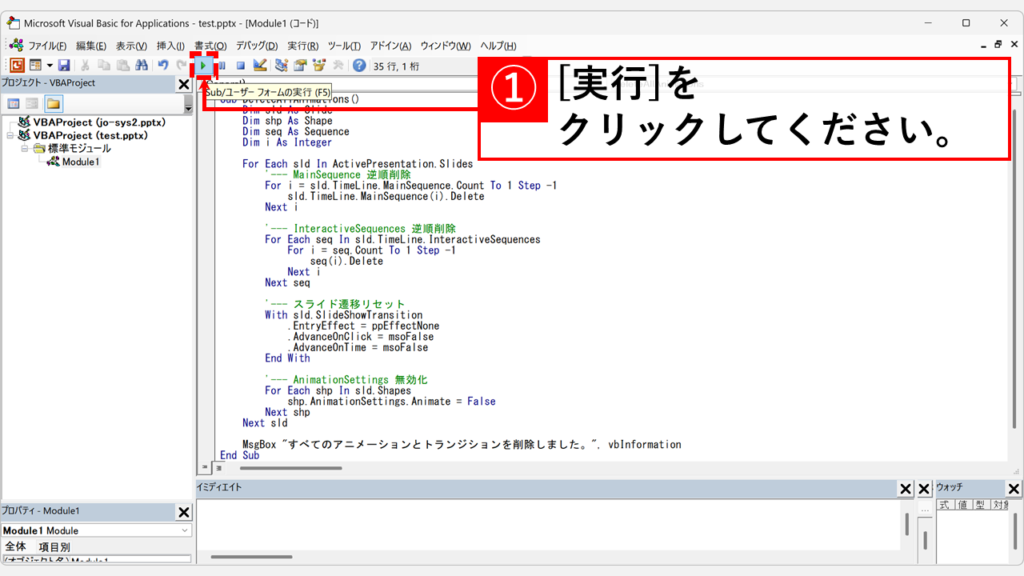Viewport: 1024px width, 576px height.
Task: Toggle Folders icon in Project panel
Action: [x=54, y=104]
